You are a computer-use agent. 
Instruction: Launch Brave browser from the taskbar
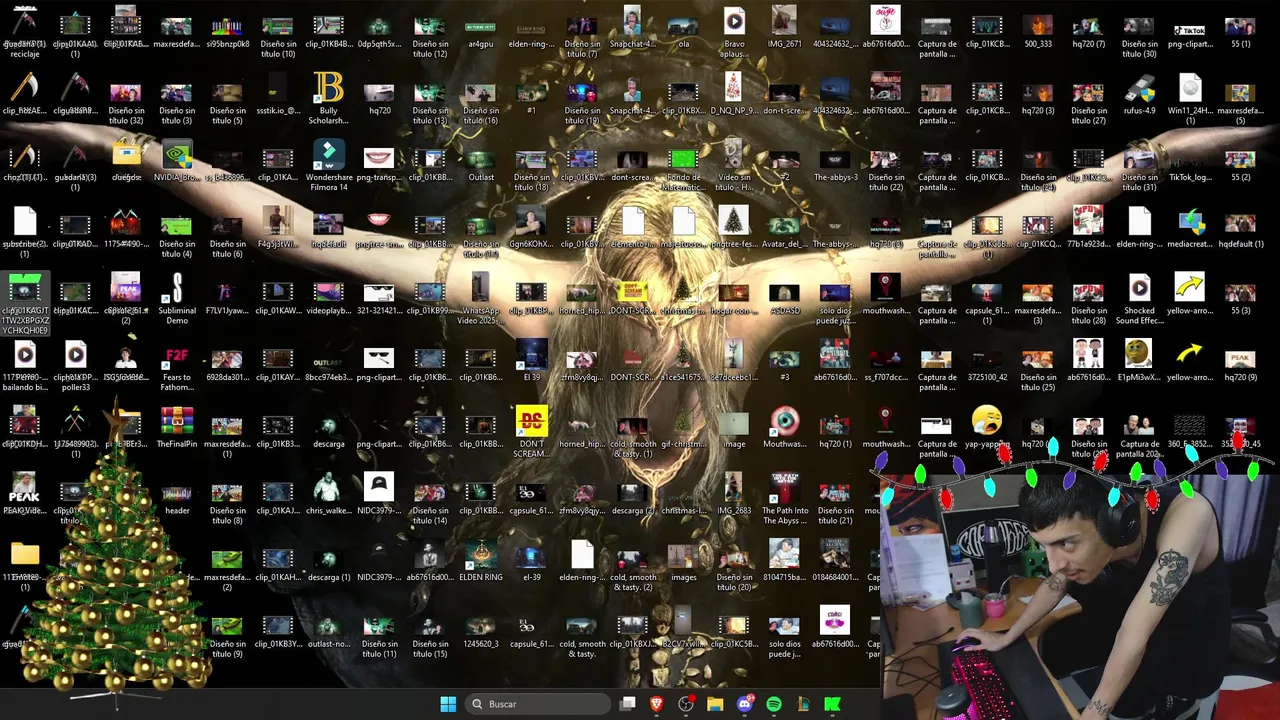click(x=657, y=704)
